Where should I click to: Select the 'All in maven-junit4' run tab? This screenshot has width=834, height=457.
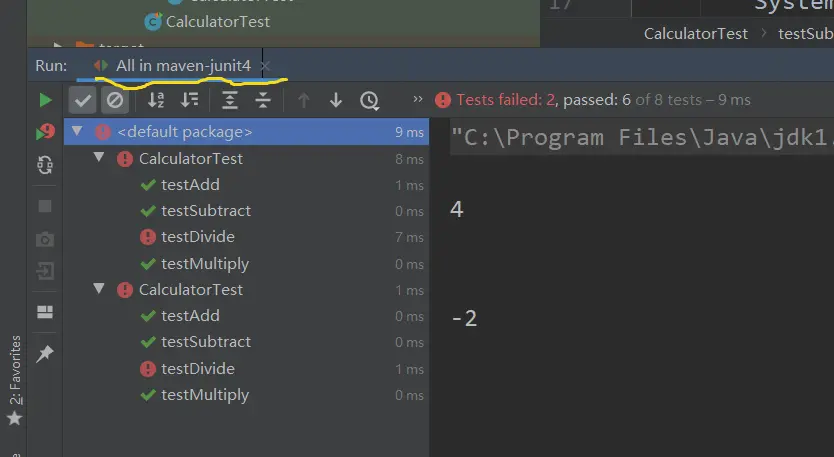pos(182,66)
